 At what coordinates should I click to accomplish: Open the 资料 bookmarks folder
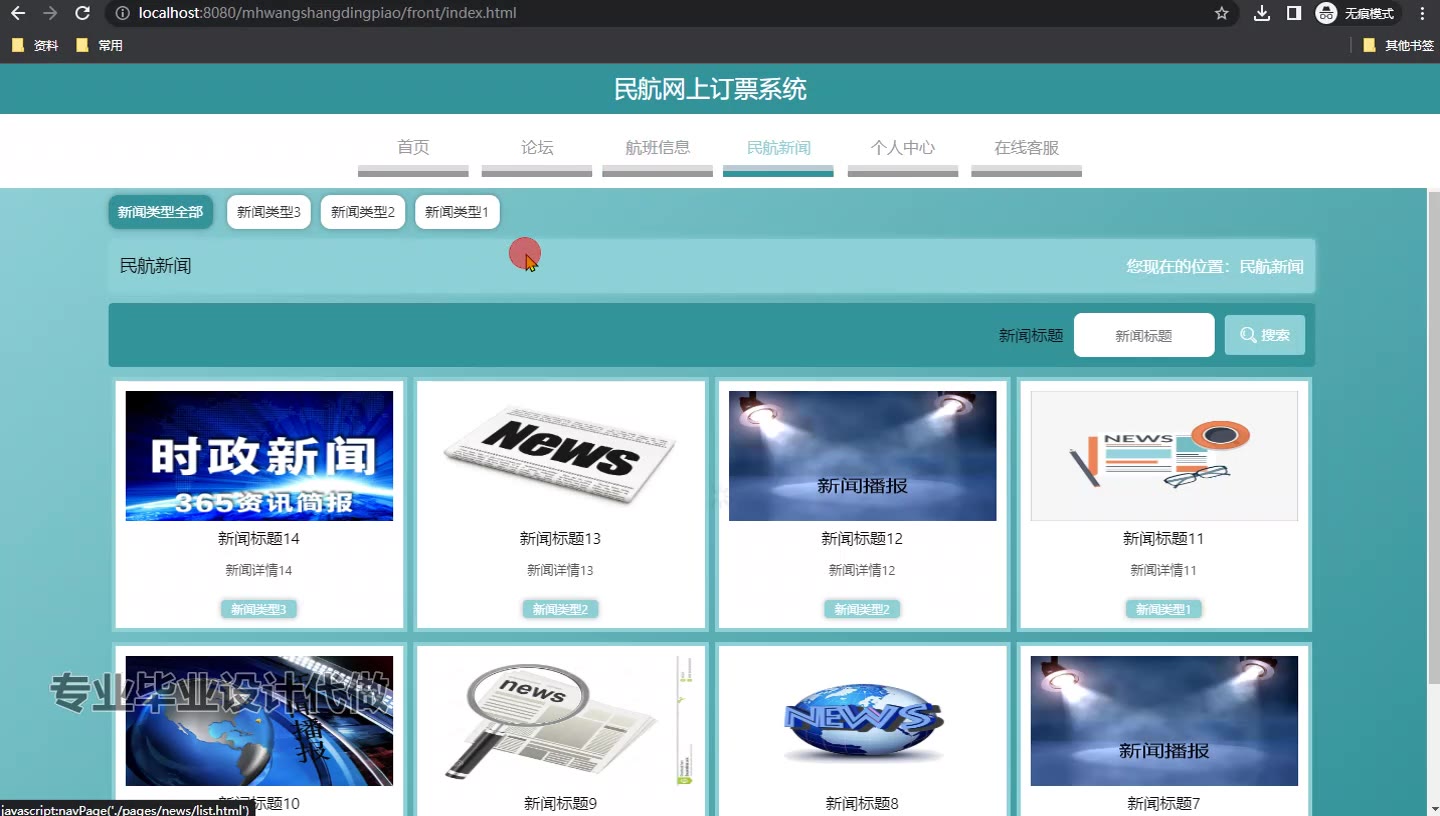tap(36, 45)
